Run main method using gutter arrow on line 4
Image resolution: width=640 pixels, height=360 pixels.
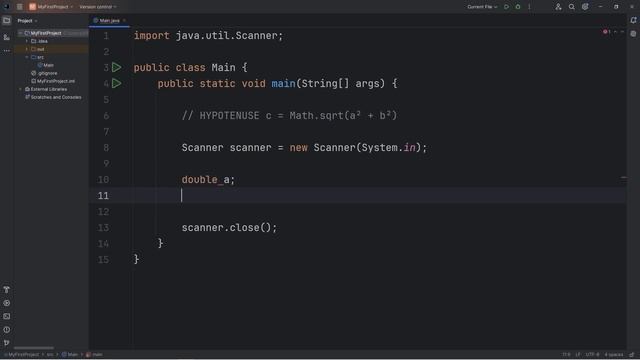click(117, 83)
